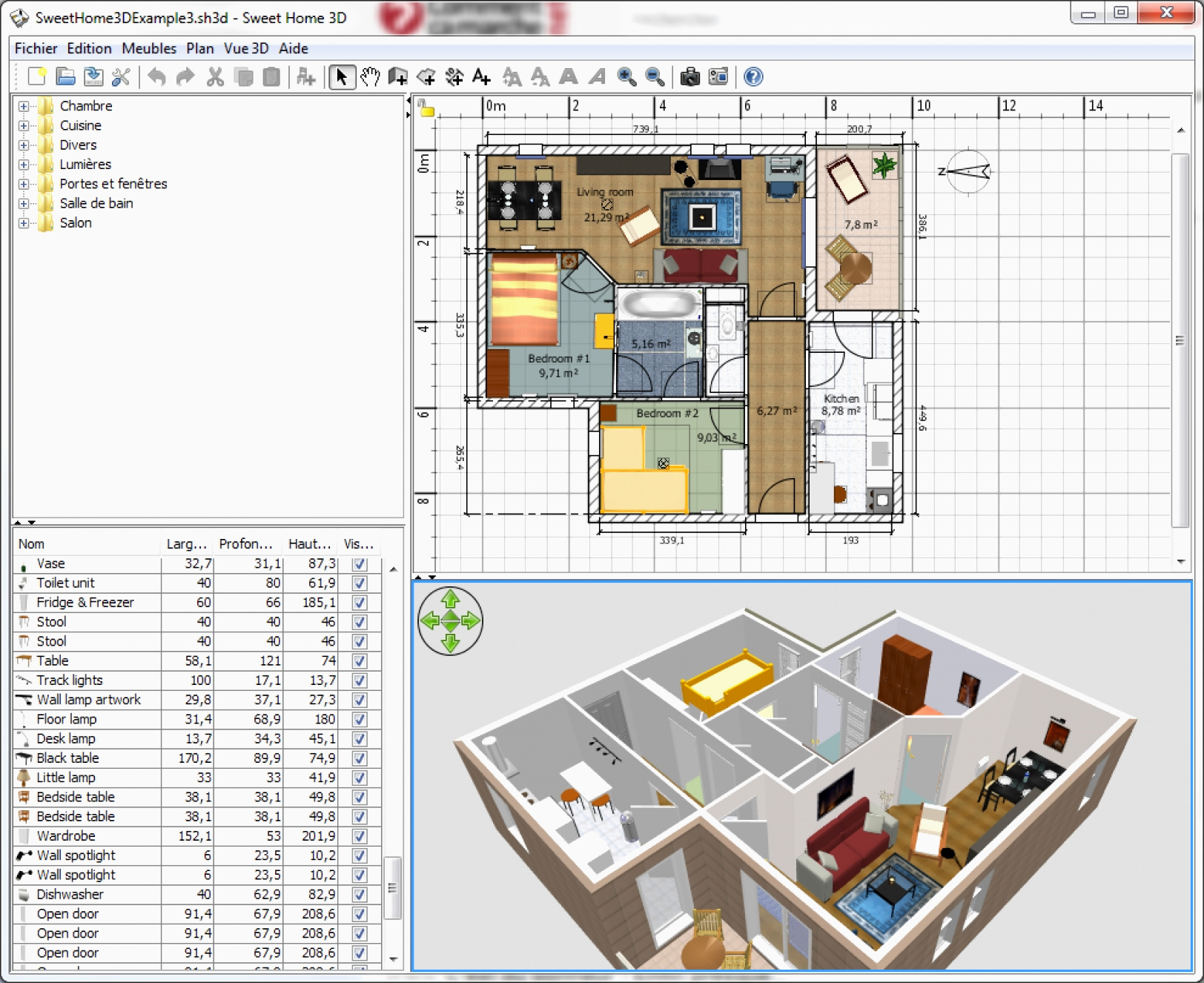Open the Fichier menu

[36, 48]
